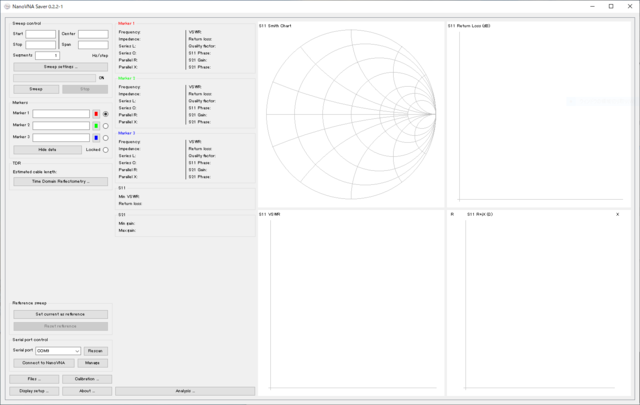Click the Marker 3 frequency input
Image resolution: width=640 pixels, height=405 pixels.
(x=61, y=138)
